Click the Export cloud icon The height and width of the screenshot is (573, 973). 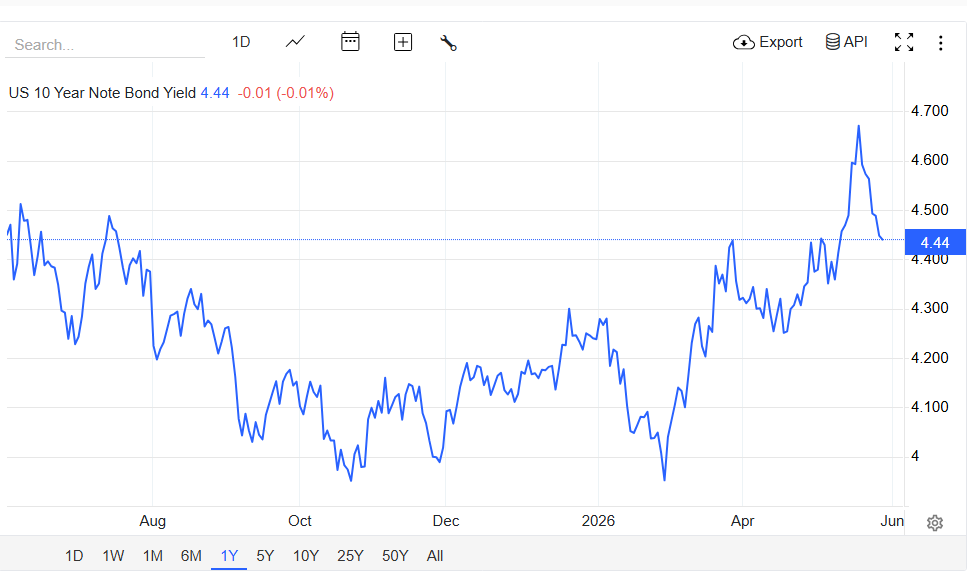point(743,42)
